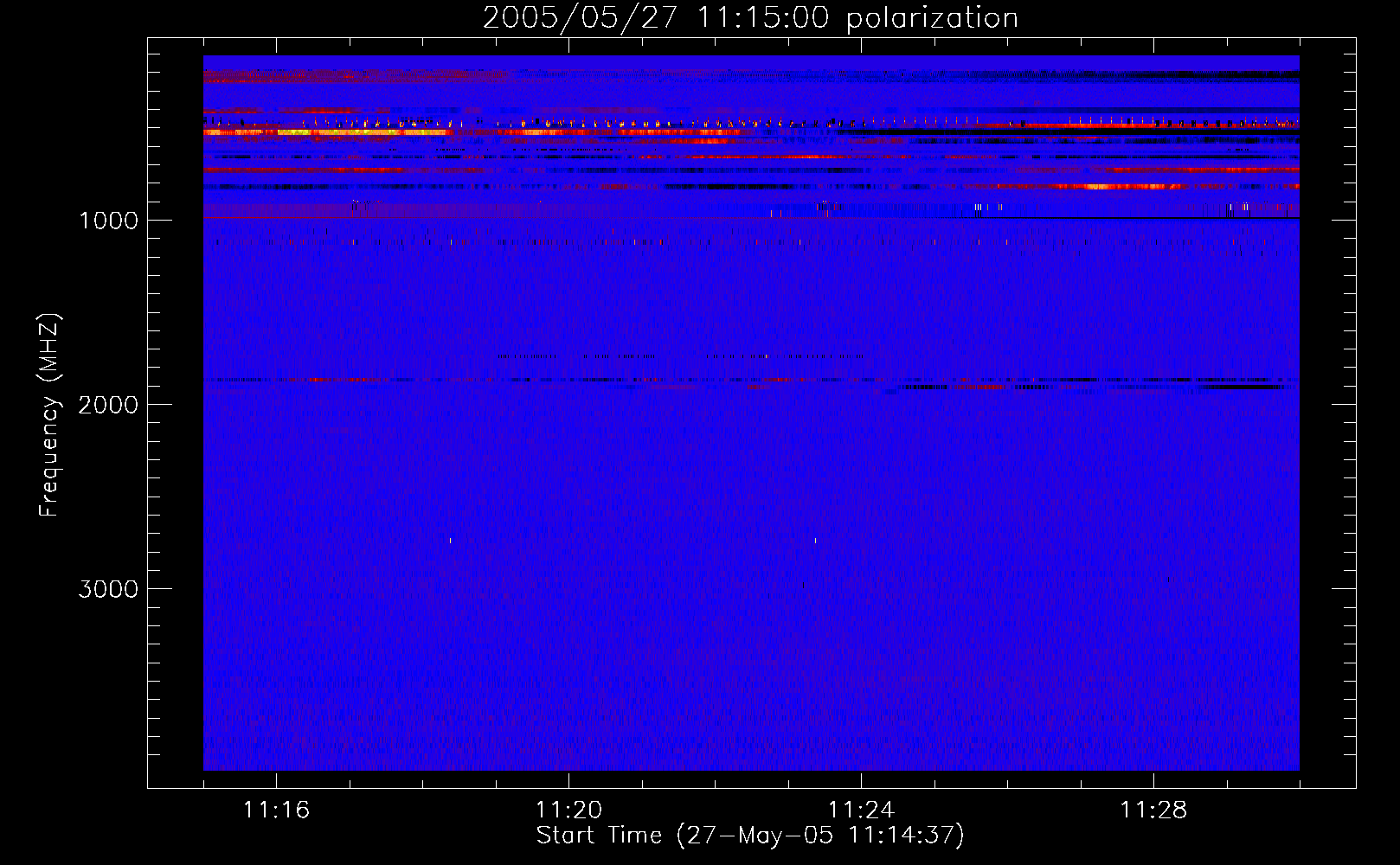
Task: Click the 2000 frequency tick label
Action: pyautogui.click(x=108, y=405)
